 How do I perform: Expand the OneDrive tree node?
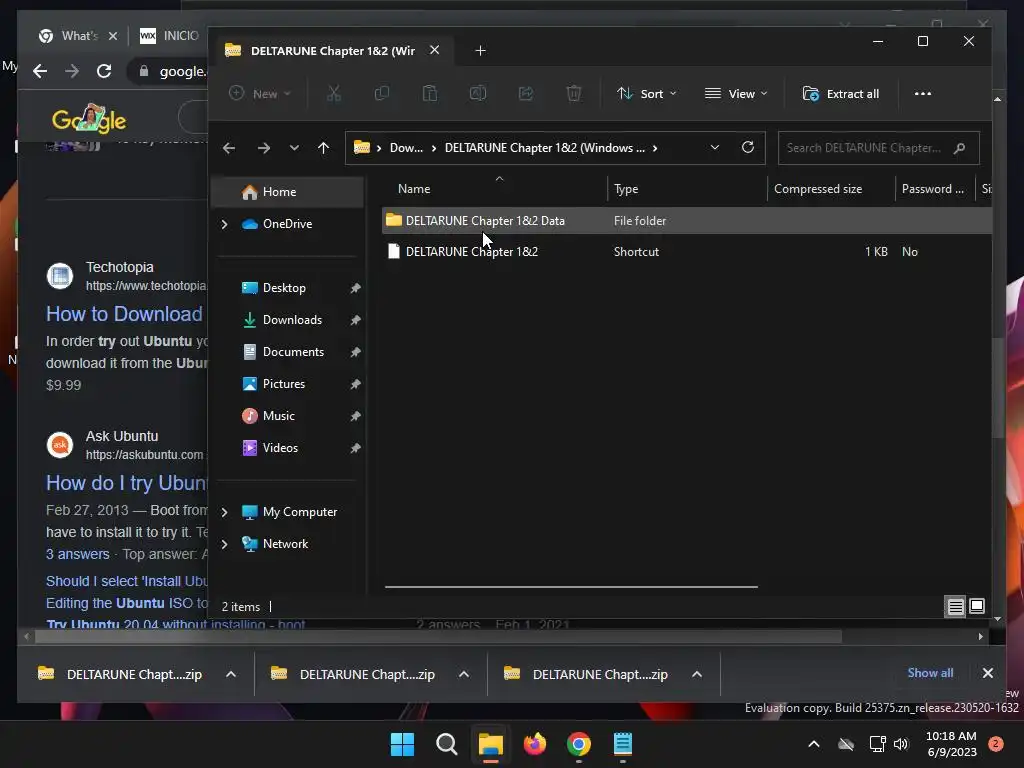(224, 224)
